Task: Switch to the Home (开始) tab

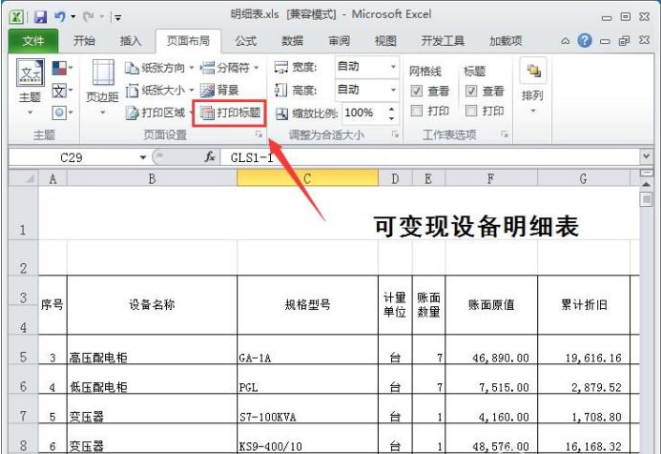Action: tap(84, 41)
